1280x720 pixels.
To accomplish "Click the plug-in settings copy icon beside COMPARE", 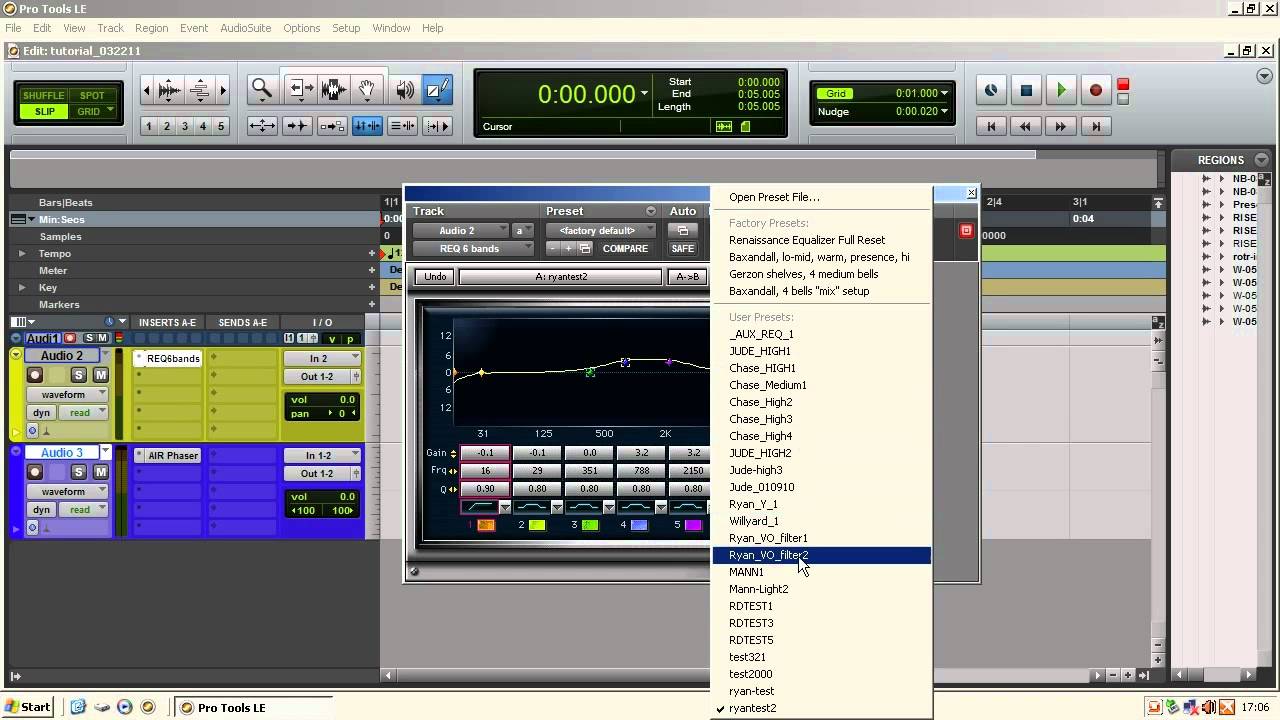I will (585, 248).
